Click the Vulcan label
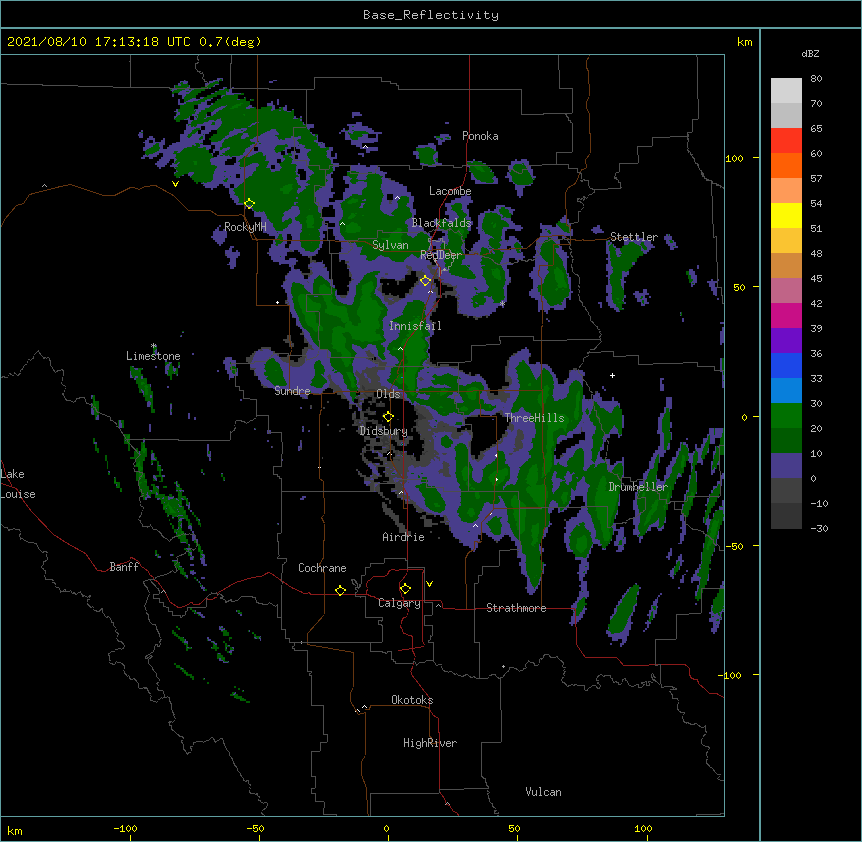Screen dimensions: 862x842 [543, 792]
